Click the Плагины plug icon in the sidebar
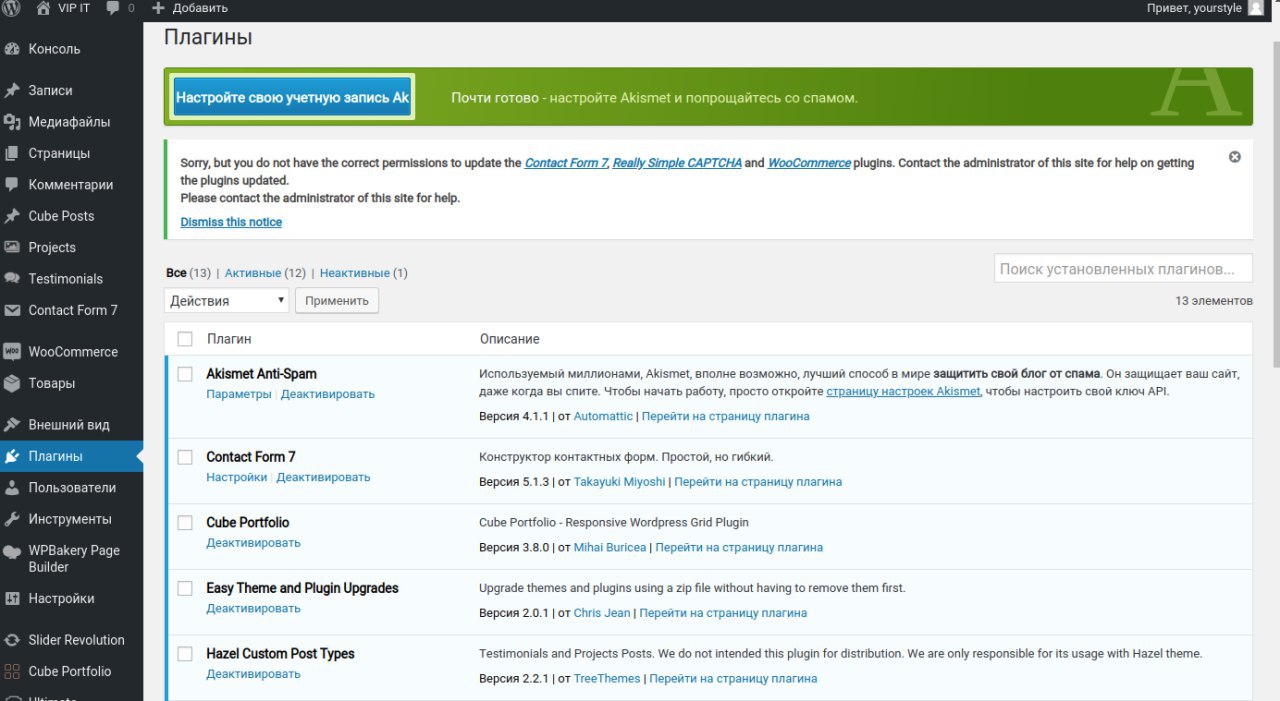Viewport: 1280px width, 701px height. coord(12,456)
